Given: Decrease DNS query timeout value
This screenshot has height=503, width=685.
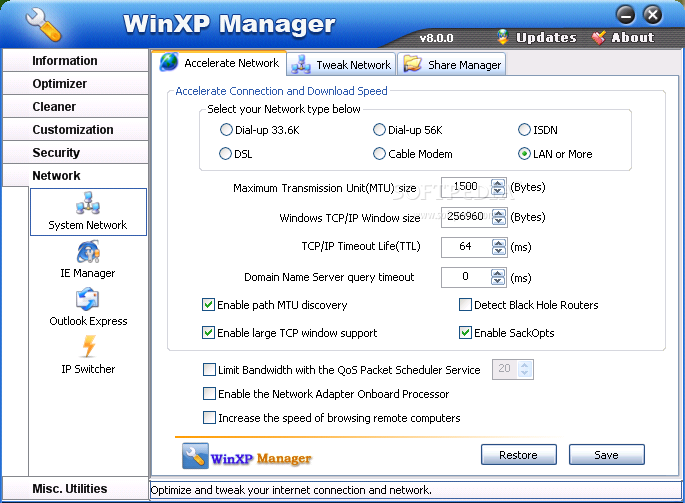Looking at the screenshot, I should (x=498, y=281).
